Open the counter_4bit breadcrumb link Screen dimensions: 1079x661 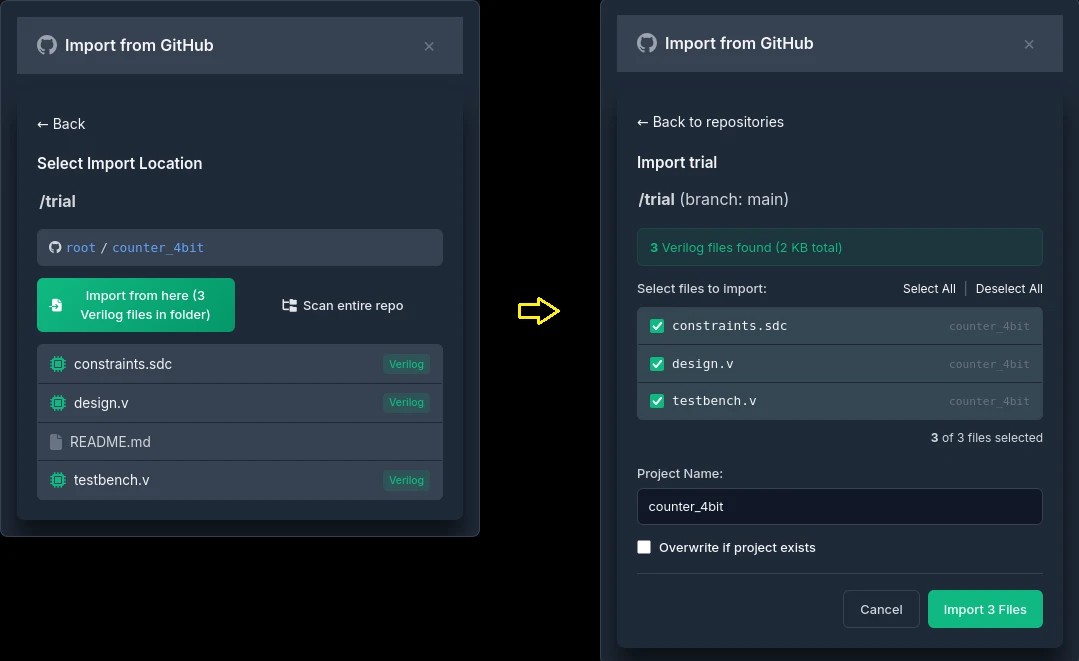tap(158, 248)
